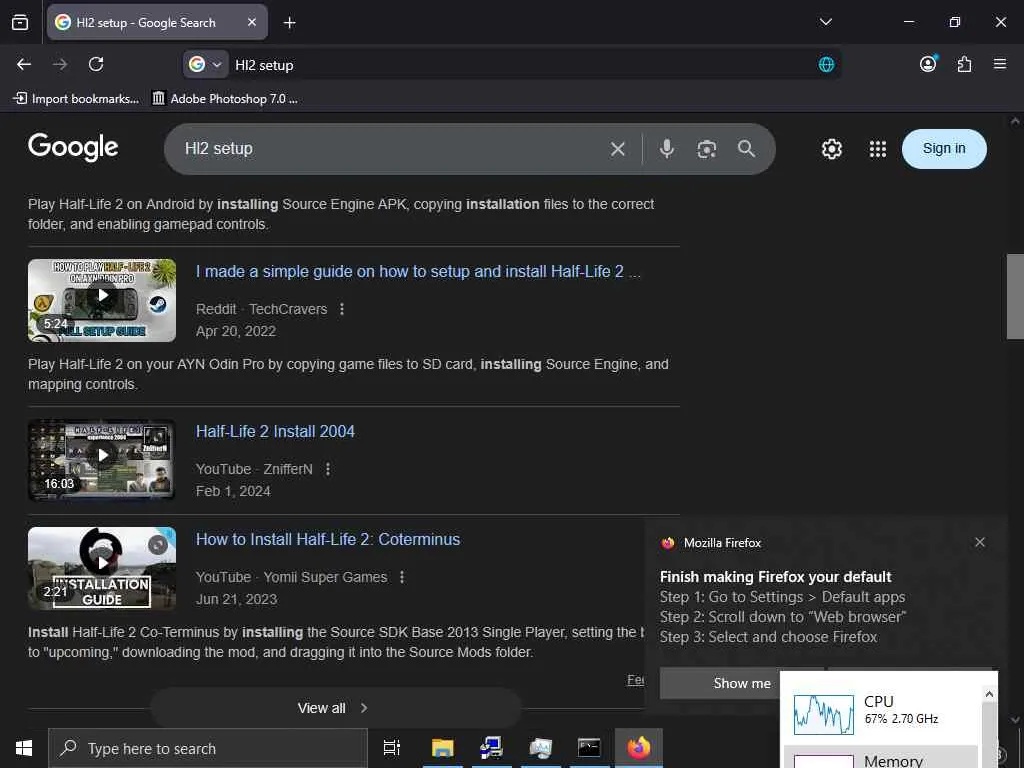Open Half-Life 2 Install 2004 link

[x=275, y=431]
